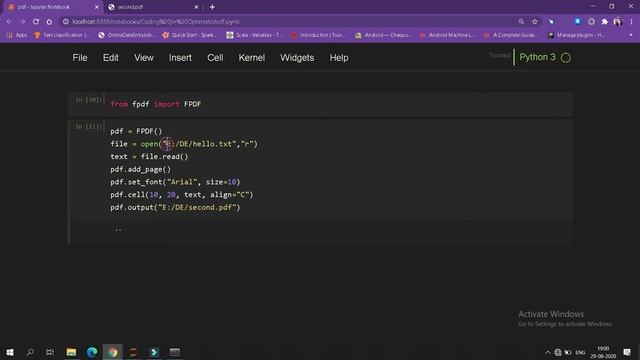Open the Manage plugins bookmark
Screen dimensions: 640x360
click(x=576, y=35)
